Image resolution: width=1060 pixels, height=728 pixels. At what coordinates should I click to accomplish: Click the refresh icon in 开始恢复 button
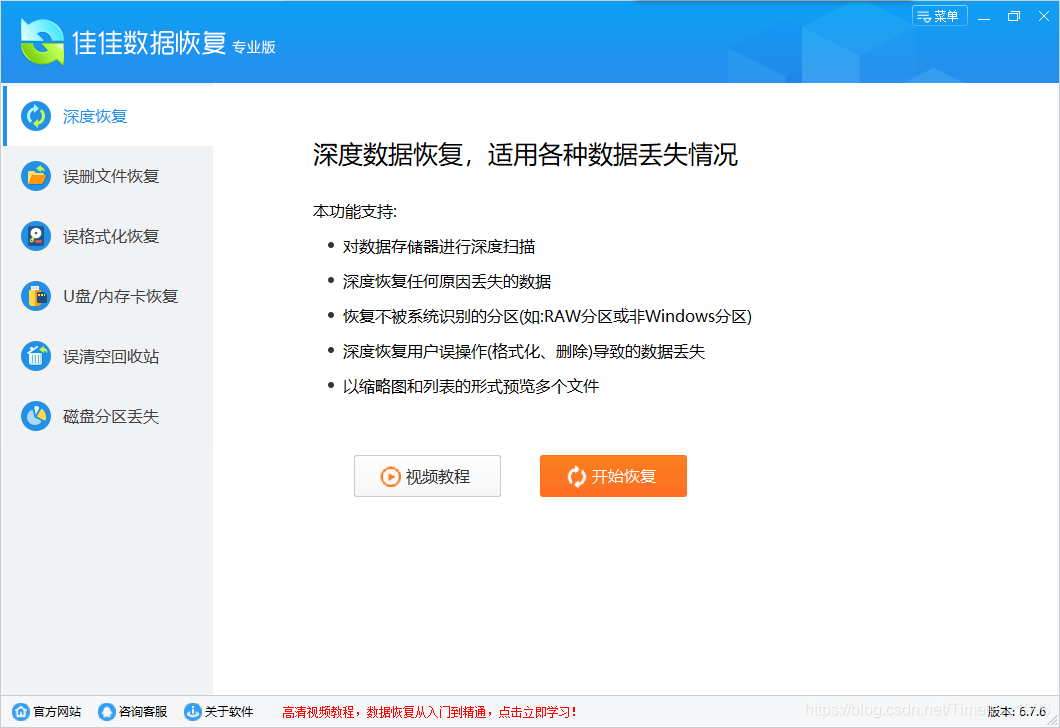coord(577,477)
